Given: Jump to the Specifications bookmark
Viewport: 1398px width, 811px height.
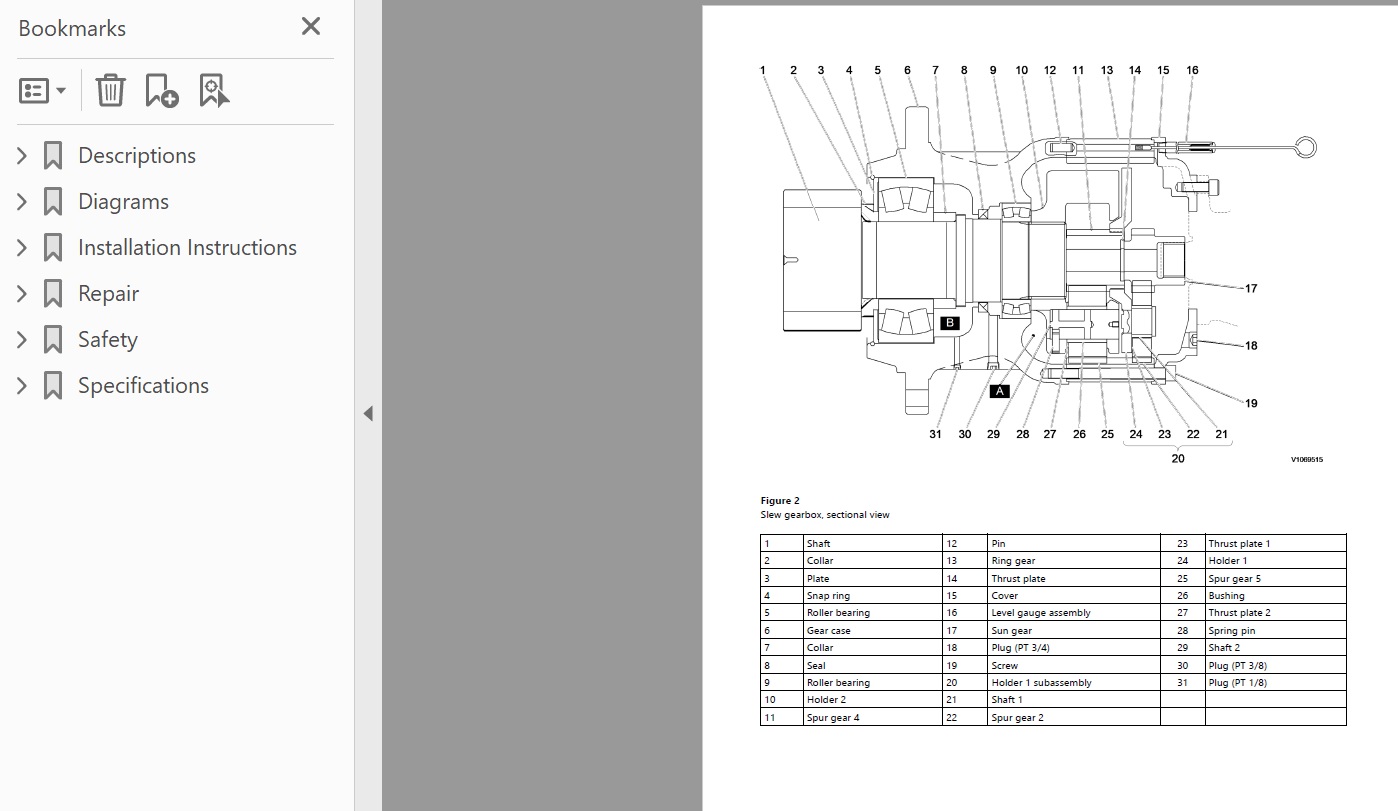Looking at the screenshot, I should (143, 386).
